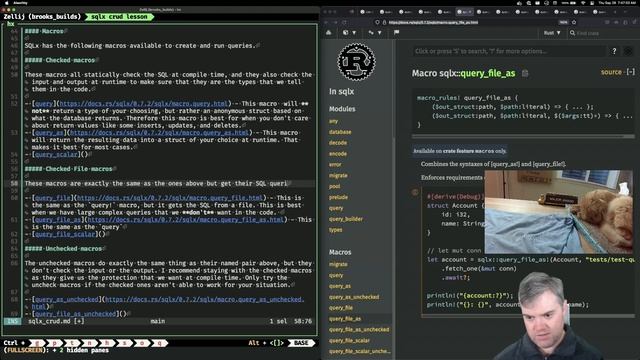Click the feature flags flag icon
Screen dimensions: 640x360
pos(396,33)
